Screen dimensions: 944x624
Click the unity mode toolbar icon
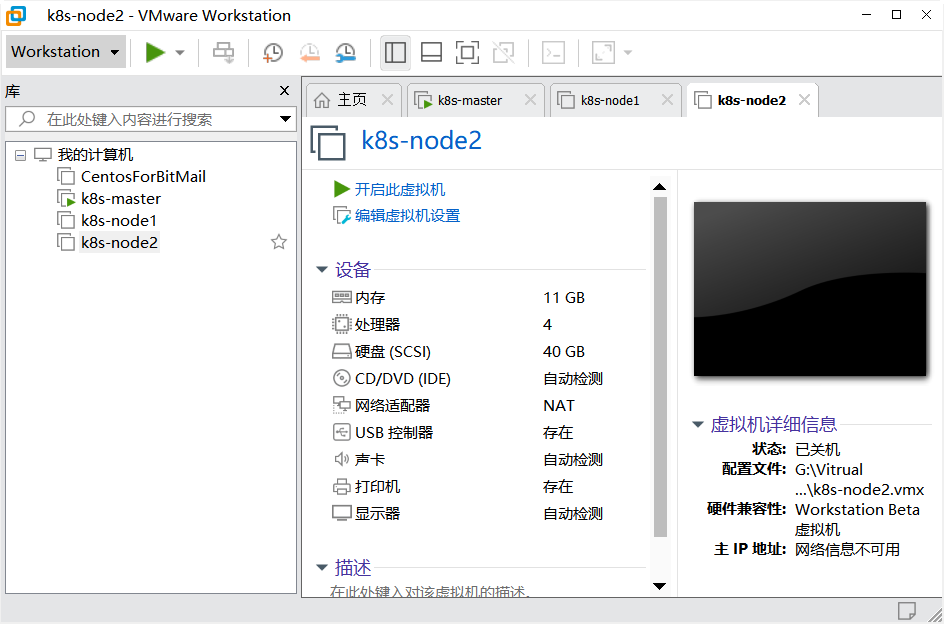coord(504,52)
